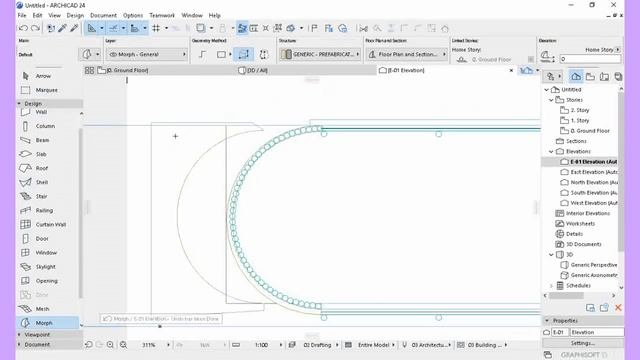Open Entire Model renovation filter

tap(376, 345)
